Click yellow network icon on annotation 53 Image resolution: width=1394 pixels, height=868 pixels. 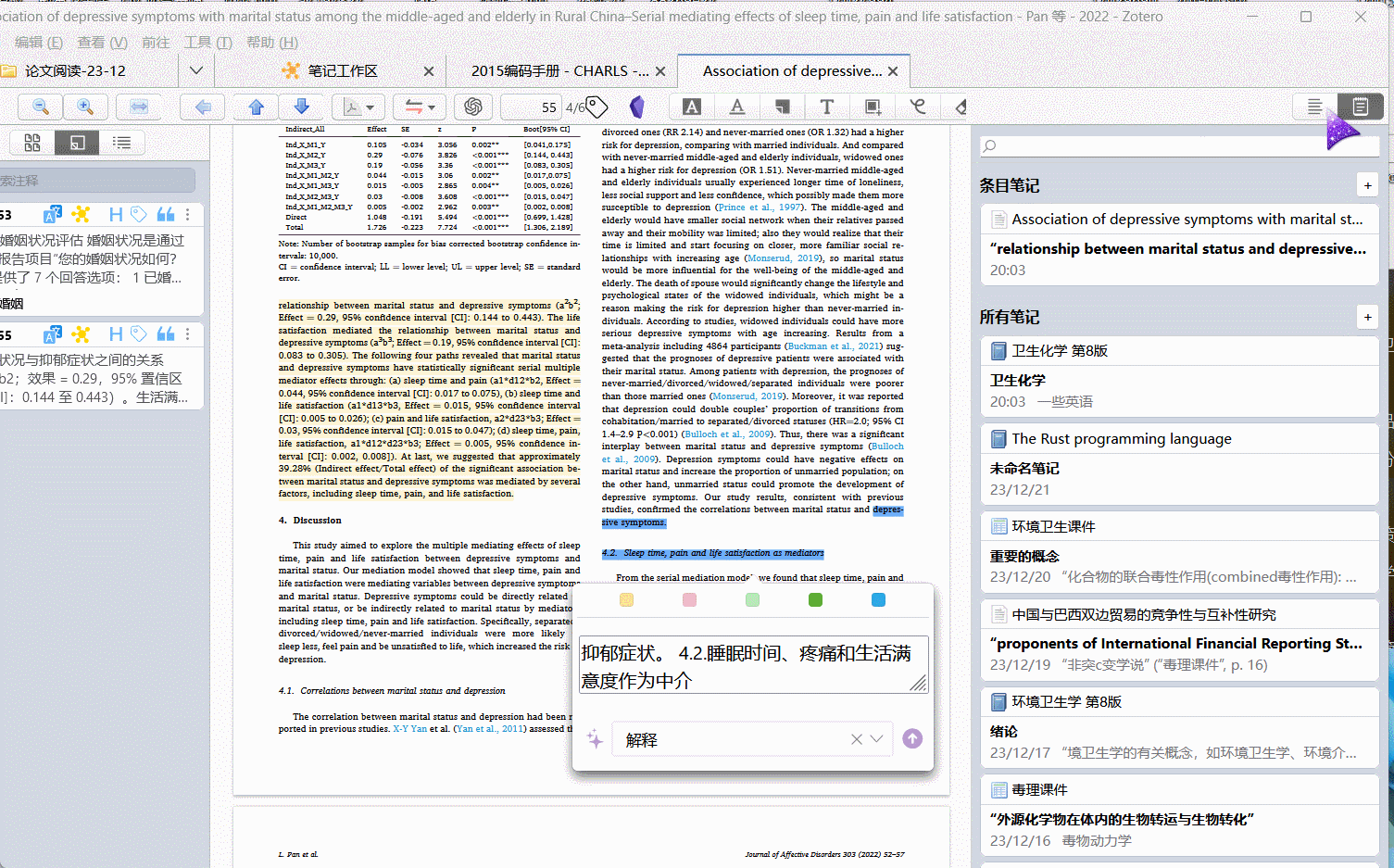82,214
